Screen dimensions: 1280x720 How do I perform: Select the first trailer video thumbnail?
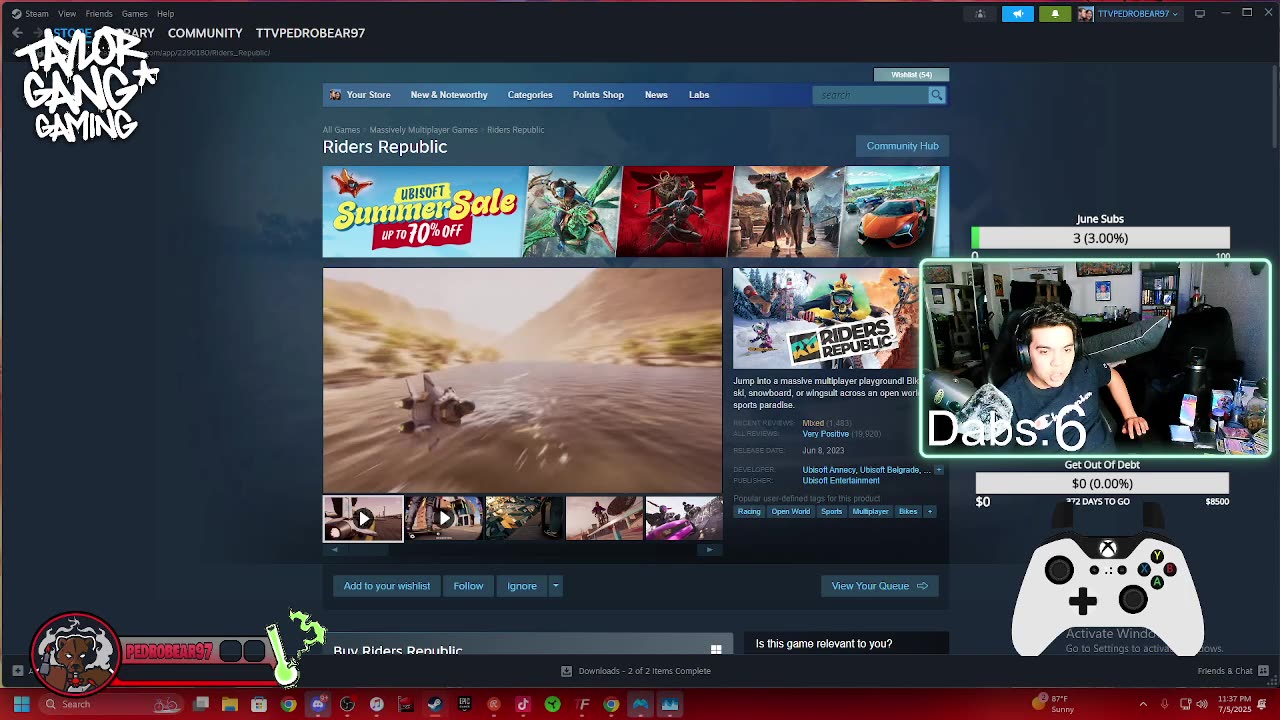(x=363, y=519)
